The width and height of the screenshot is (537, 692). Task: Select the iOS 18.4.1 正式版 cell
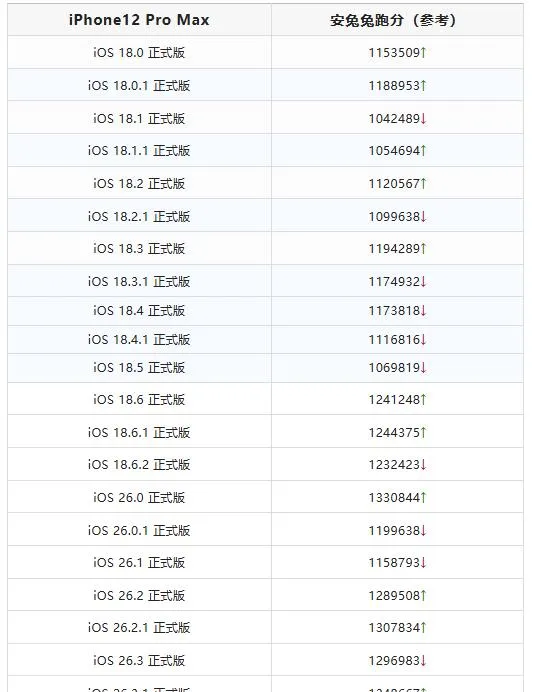point(139,340)
